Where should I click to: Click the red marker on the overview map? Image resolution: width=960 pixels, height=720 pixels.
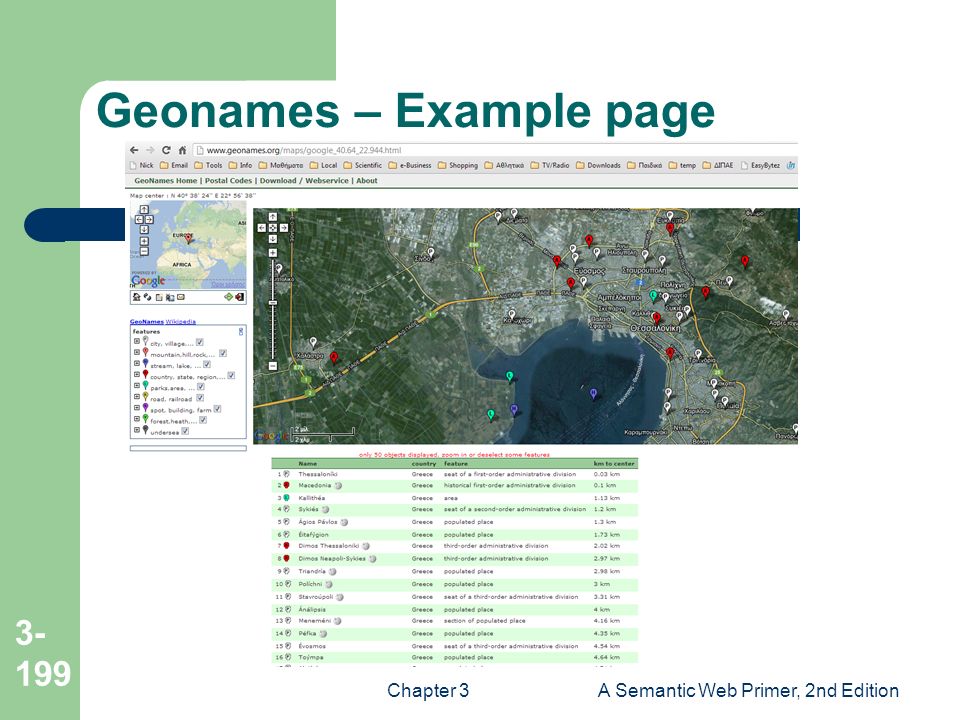click(x=189, y=238)
